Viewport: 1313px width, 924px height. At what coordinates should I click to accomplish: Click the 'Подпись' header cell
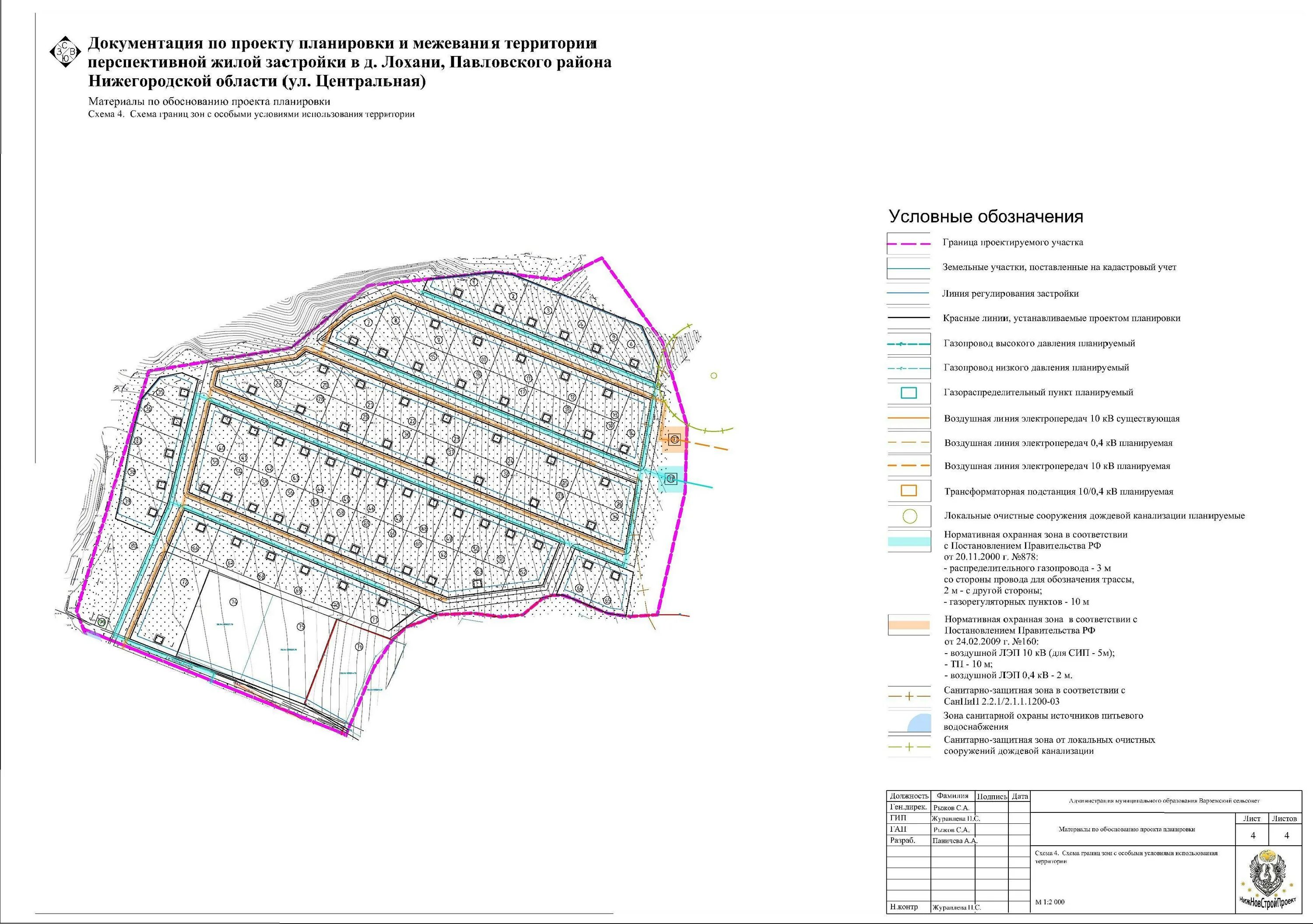992,796
